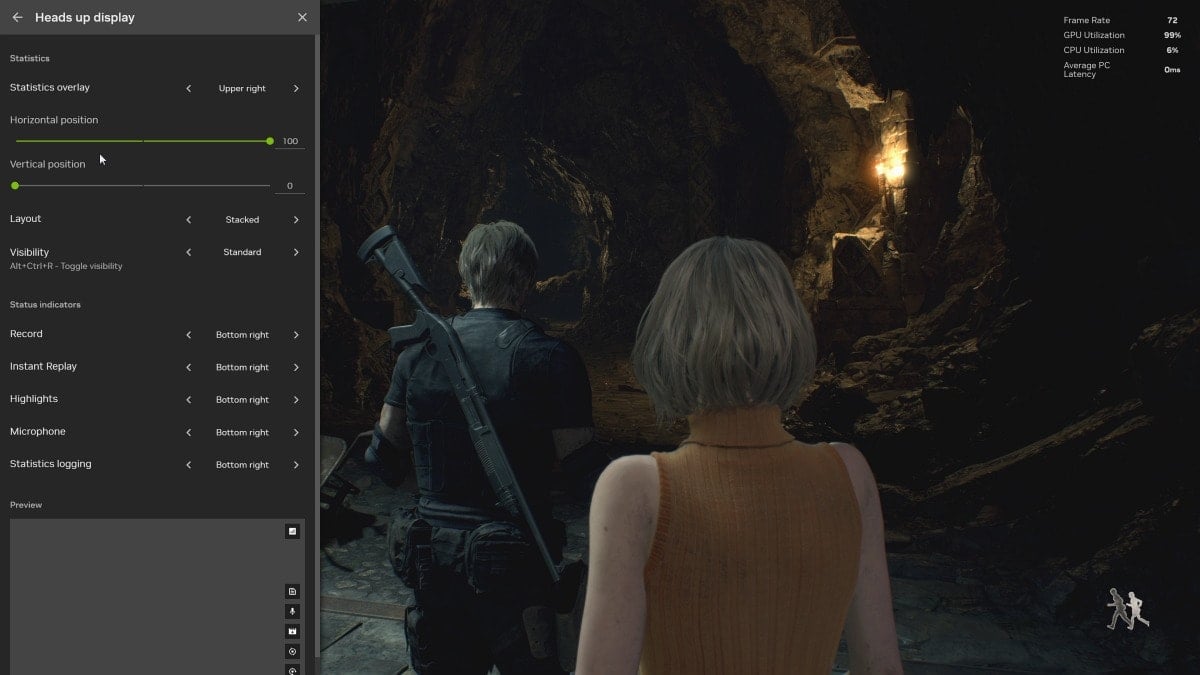This screenshot has height=675, width=1200.
Task: Click the Upper right overlay value
Action: pyautogui.click(x=242, y=88)
